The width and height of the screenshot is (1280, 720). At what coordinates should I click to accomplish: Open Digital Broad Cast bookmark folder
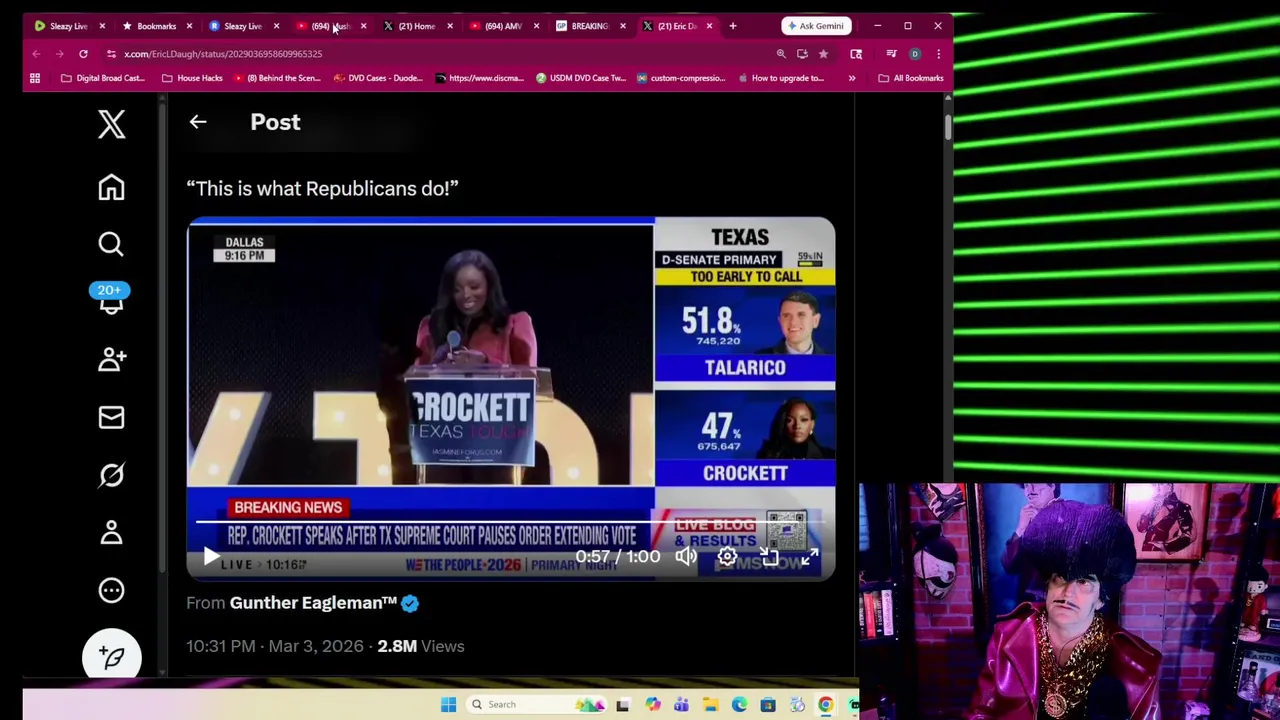click(x=103, y=78)
